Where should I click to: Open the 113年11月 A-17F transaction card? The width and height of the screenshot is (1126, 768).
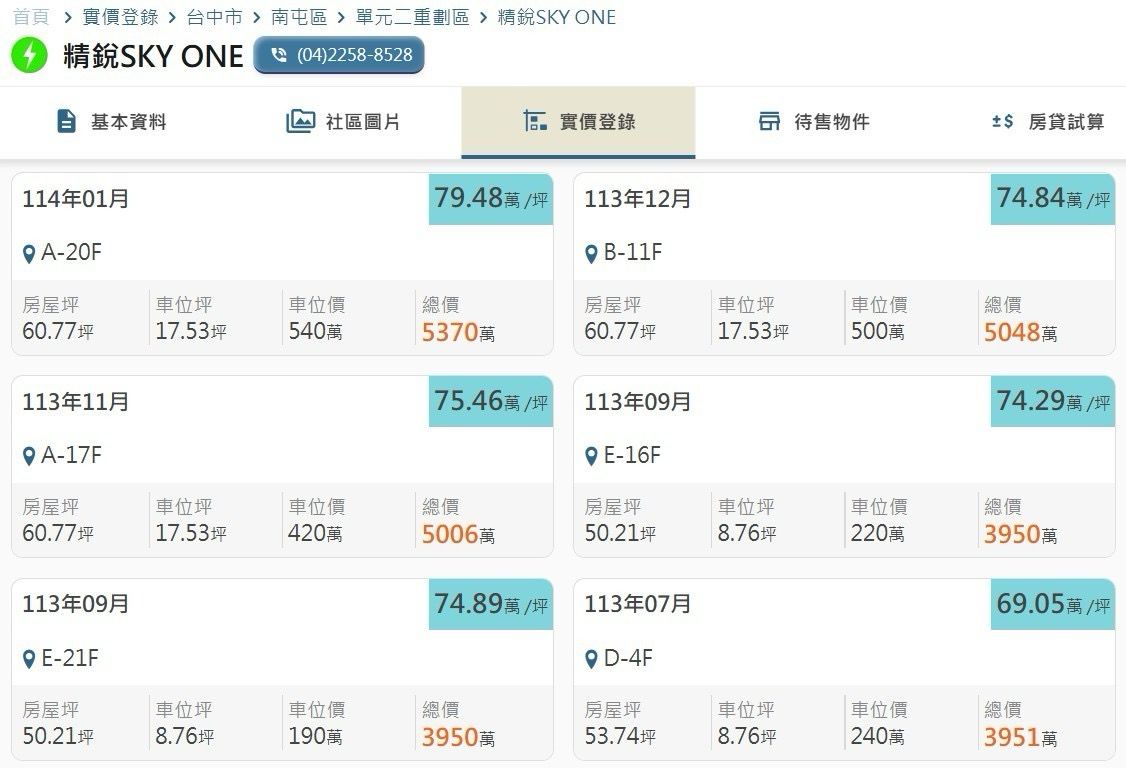pyautogui.click(x=281, y=465)
